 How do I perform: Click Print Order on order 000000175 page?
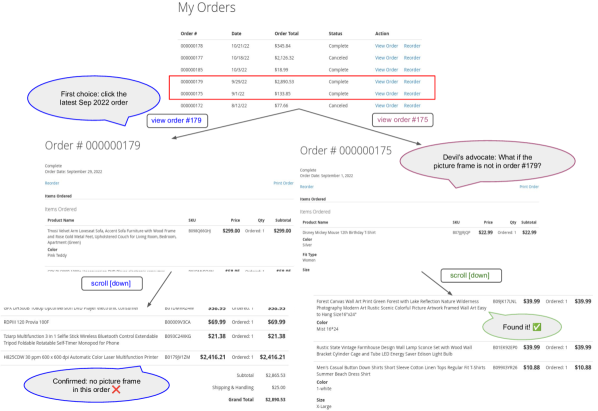pyautogui.click(x=529, y=187)
